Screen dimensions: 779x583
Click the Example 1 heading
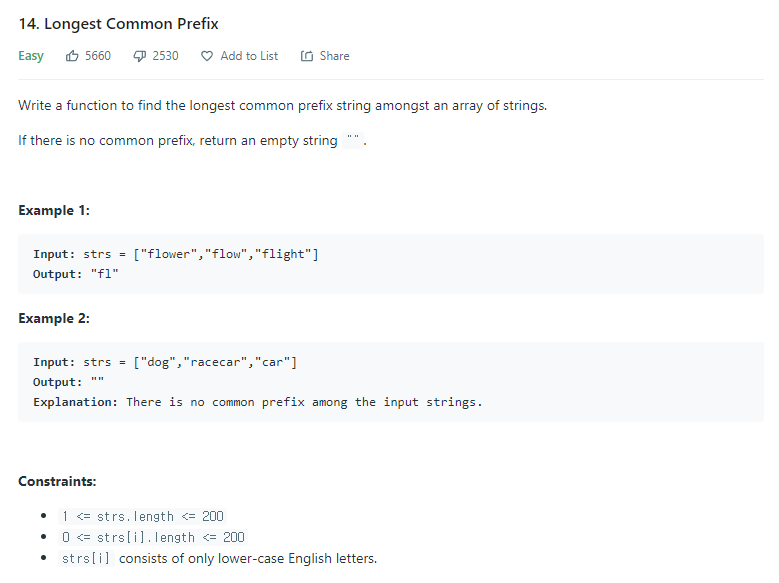54,210
